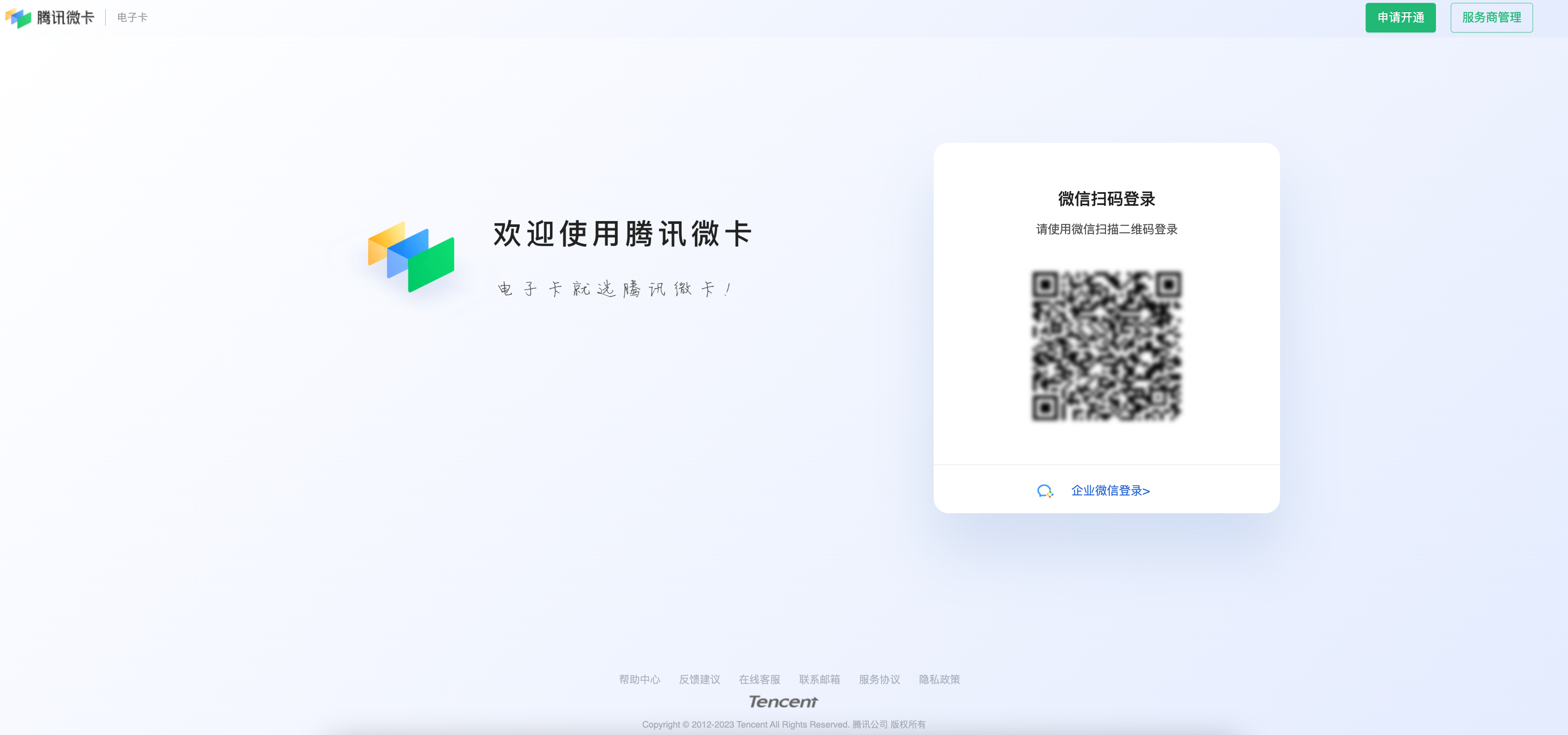Click the enterprise WeChat chat bubble icon
Image resolution: width=1568 pixels, height=735 pixels.
click(x=1044, y=491)
